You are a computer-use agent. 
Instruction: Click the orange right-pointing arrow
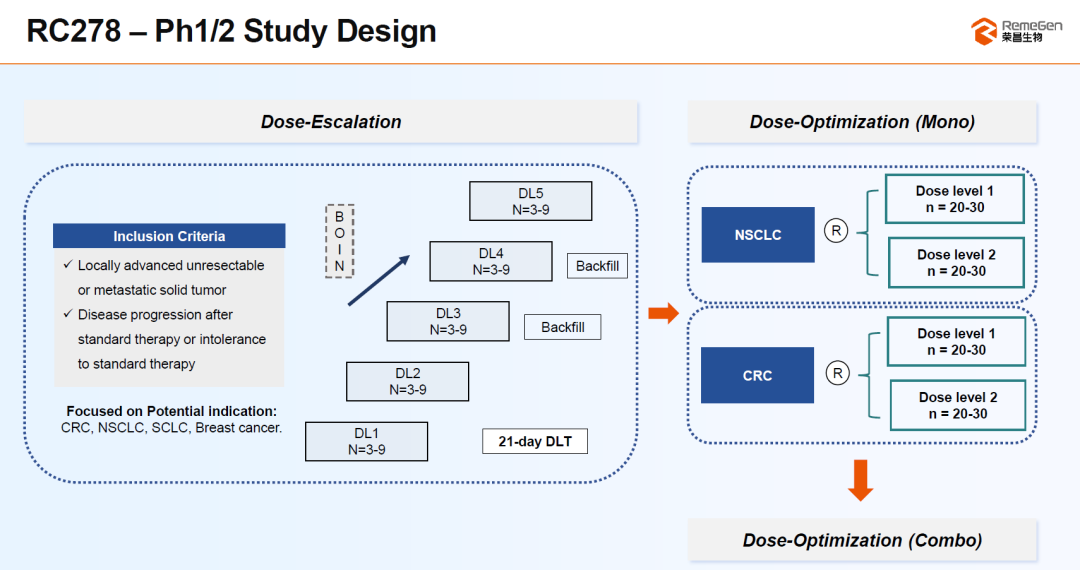coord(663,314)
